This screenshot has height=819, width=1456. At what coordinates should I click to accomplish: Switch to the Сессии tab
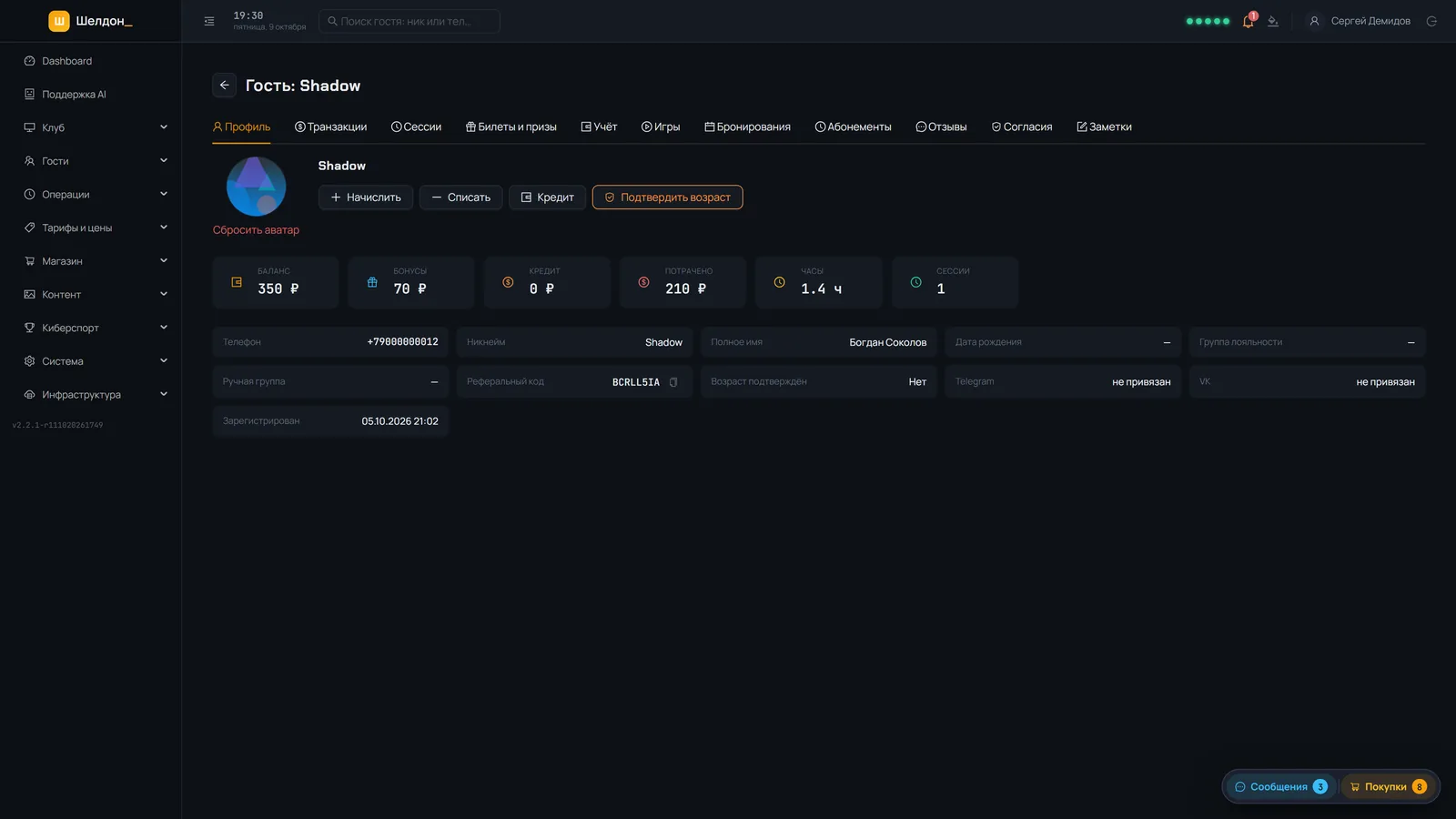pos(416,127)
